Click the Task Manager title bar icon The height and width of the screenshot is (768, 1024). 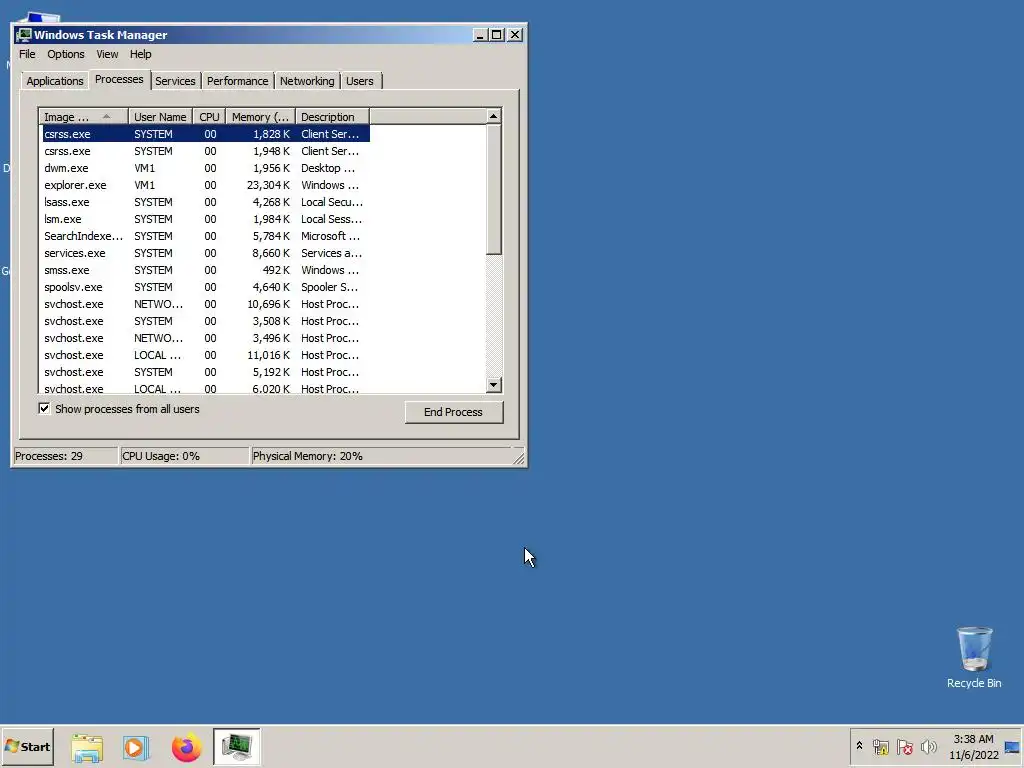pyautogui.click(x=24, y=35)
